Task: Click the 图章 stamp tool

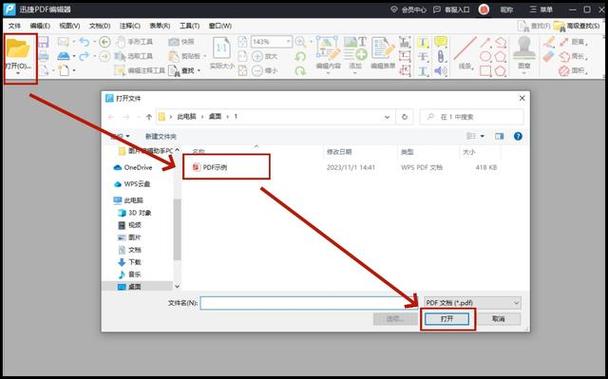Action: click(524, 54)
